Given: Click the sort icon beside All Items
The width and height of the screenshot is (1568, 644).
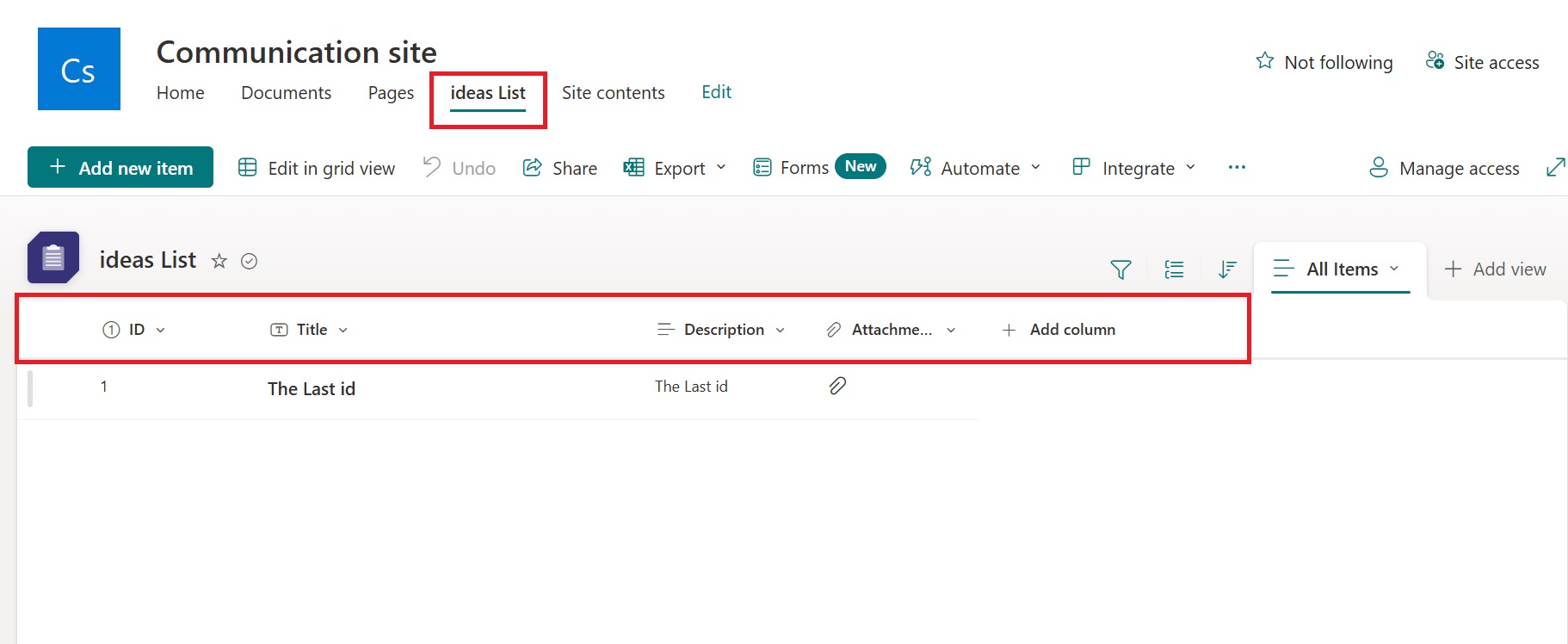Looking at the screenshot, I should point(1227,269).
